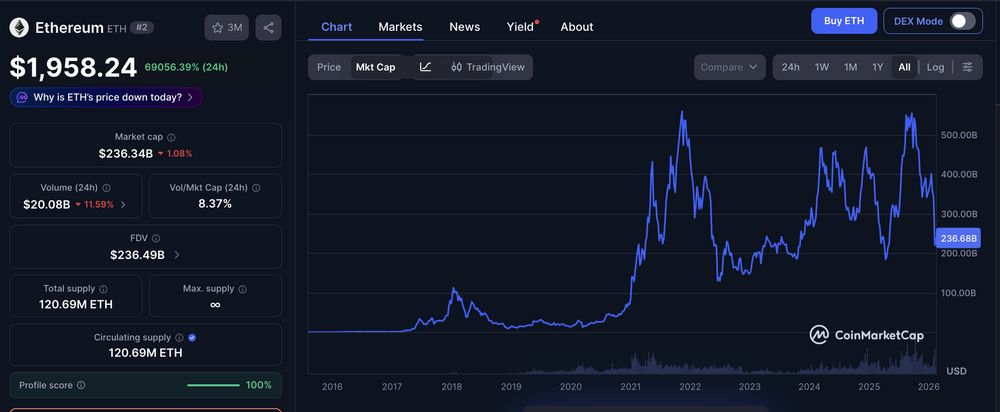Click the 2021 label on chart axis
Image resolution: width=1000 pixels, height=412 pixels.
pyautogui.click(x=630, y=386)
